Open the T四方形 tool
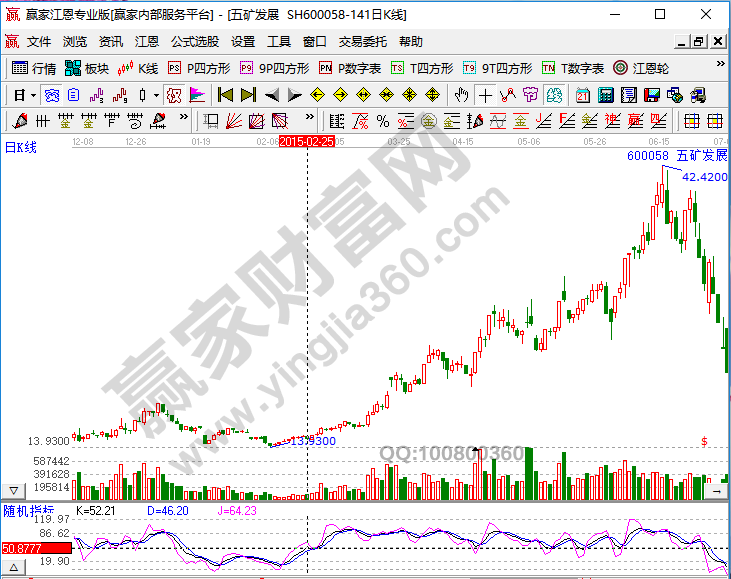The height and width of the screenshot is (579, 731). point(422,69)
